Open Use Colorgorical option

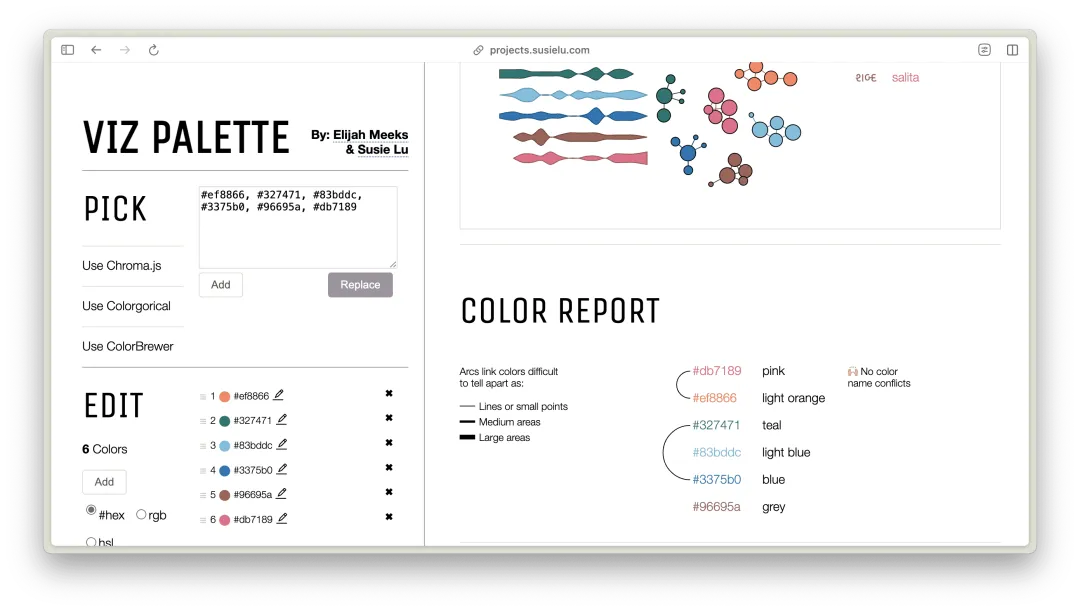point(126,306)
